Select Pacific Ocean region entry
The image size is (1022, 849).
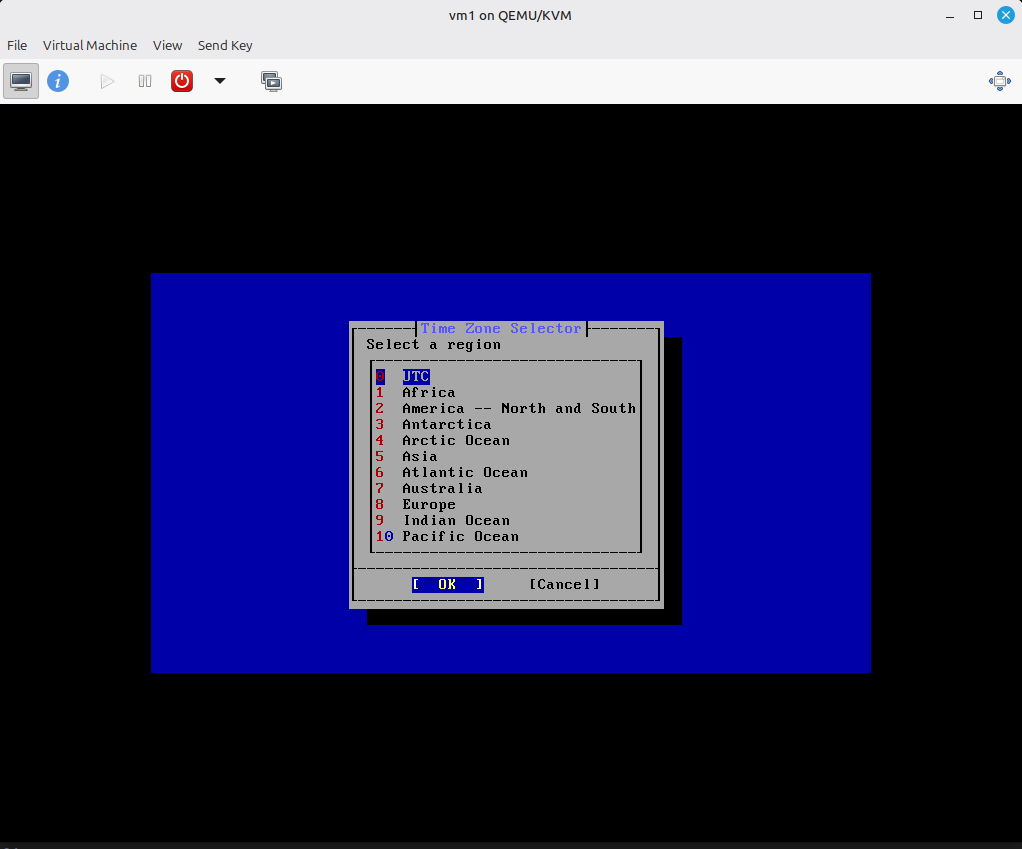click(x=460, y=537)
